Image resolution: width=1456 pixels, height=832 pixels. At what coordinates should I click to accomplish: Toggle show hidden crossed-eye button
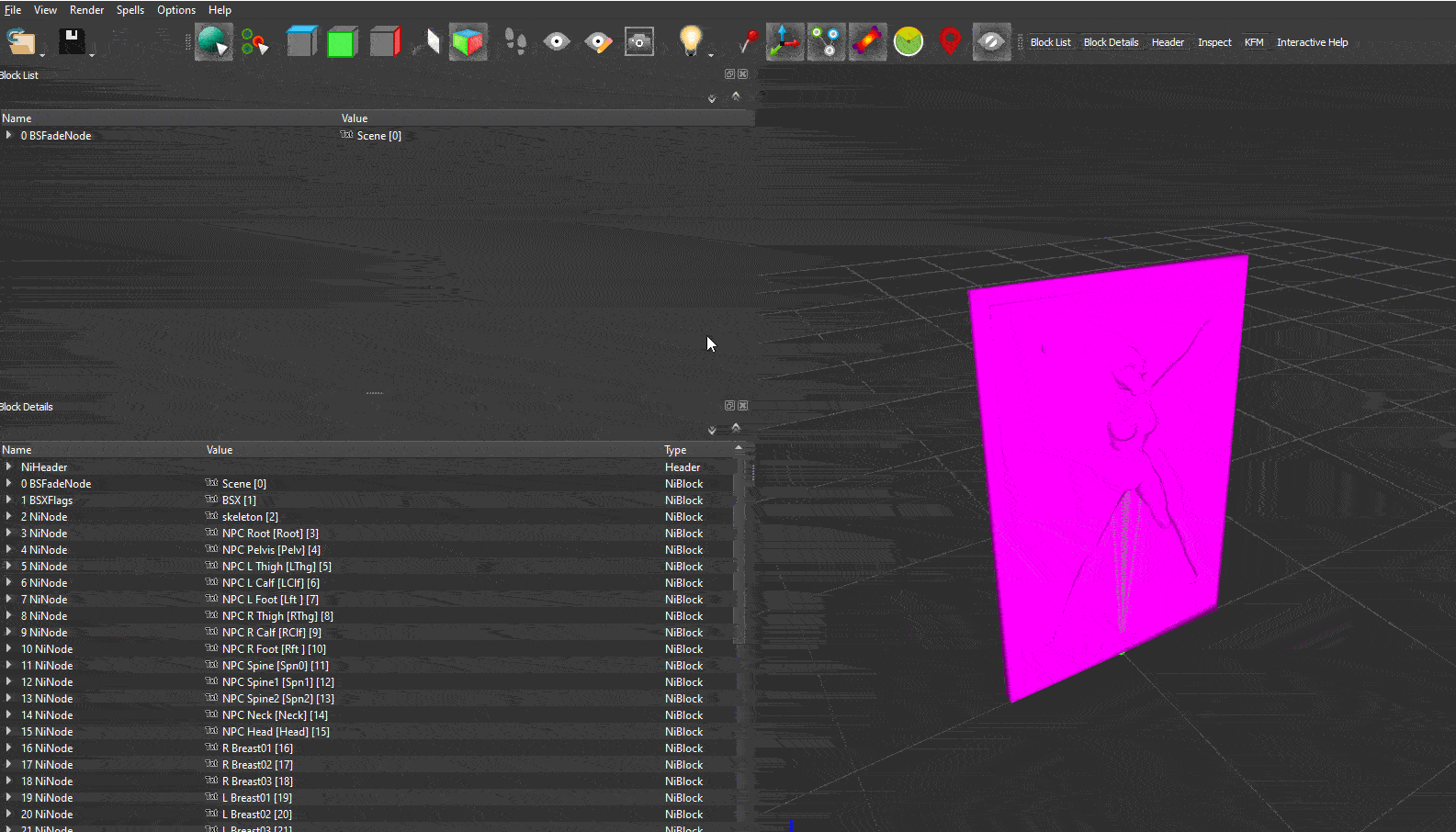coord(991,42)
